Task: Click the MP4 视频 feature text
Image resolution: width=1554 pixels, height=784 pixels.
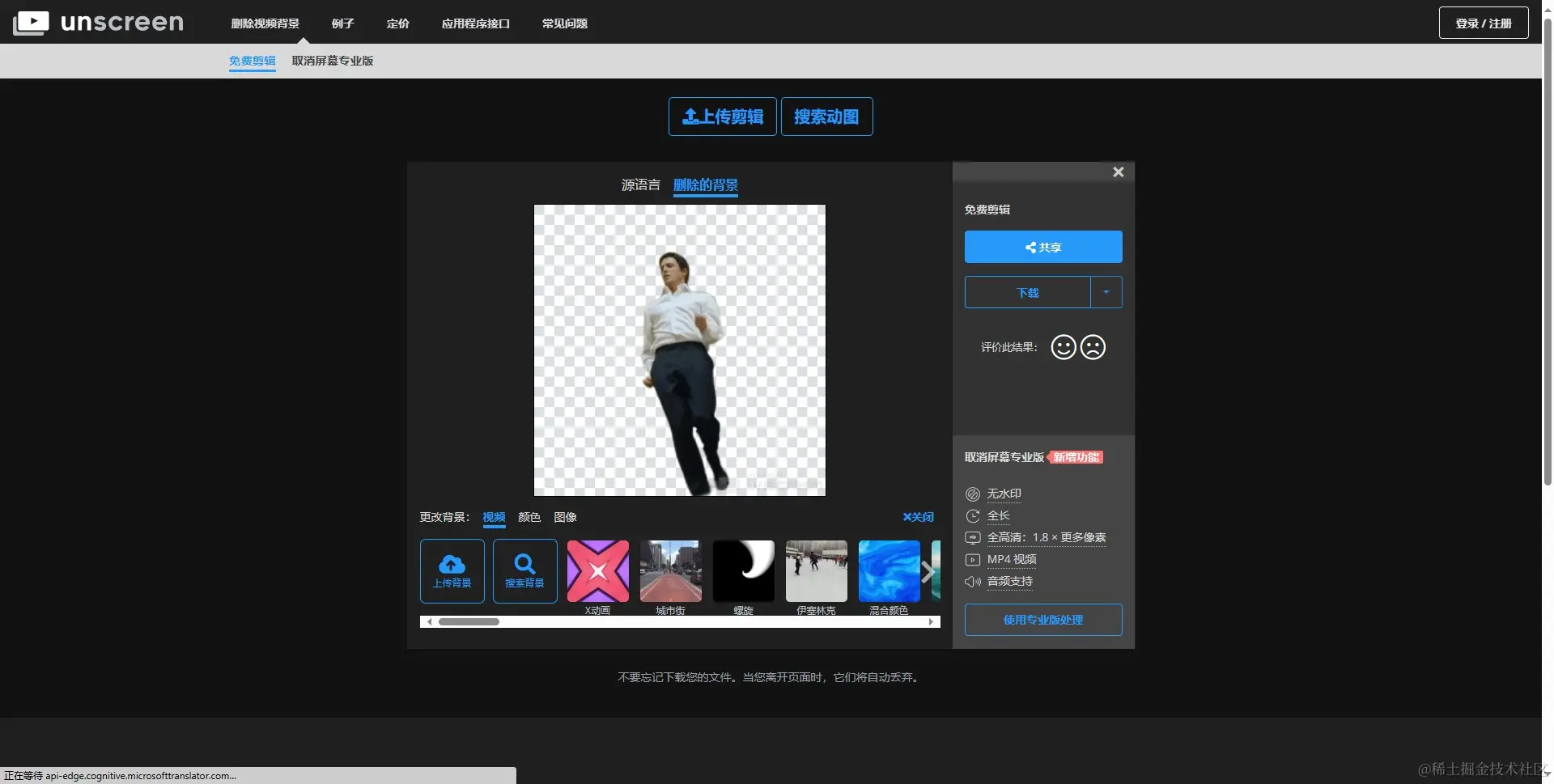Action: [x=1011, y=559]
